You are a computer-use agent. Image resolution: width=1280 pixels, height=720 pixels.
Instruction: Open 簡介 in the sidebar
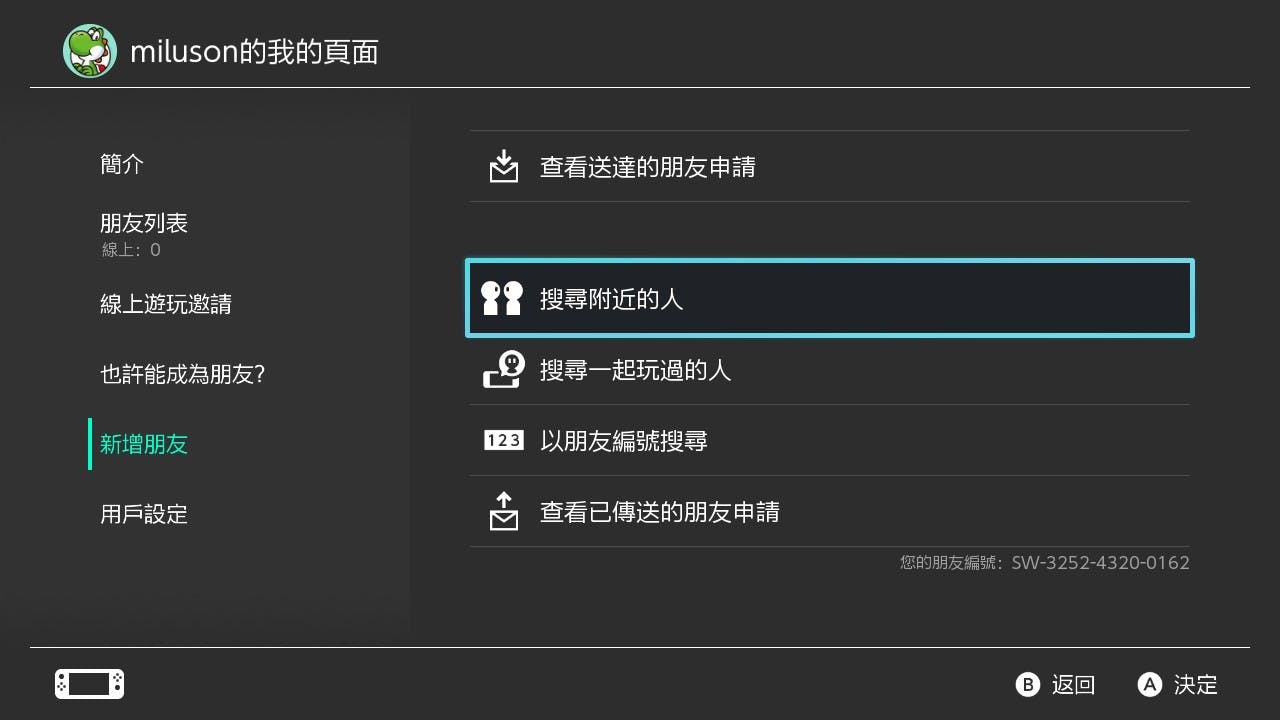(x=122, y=164)
